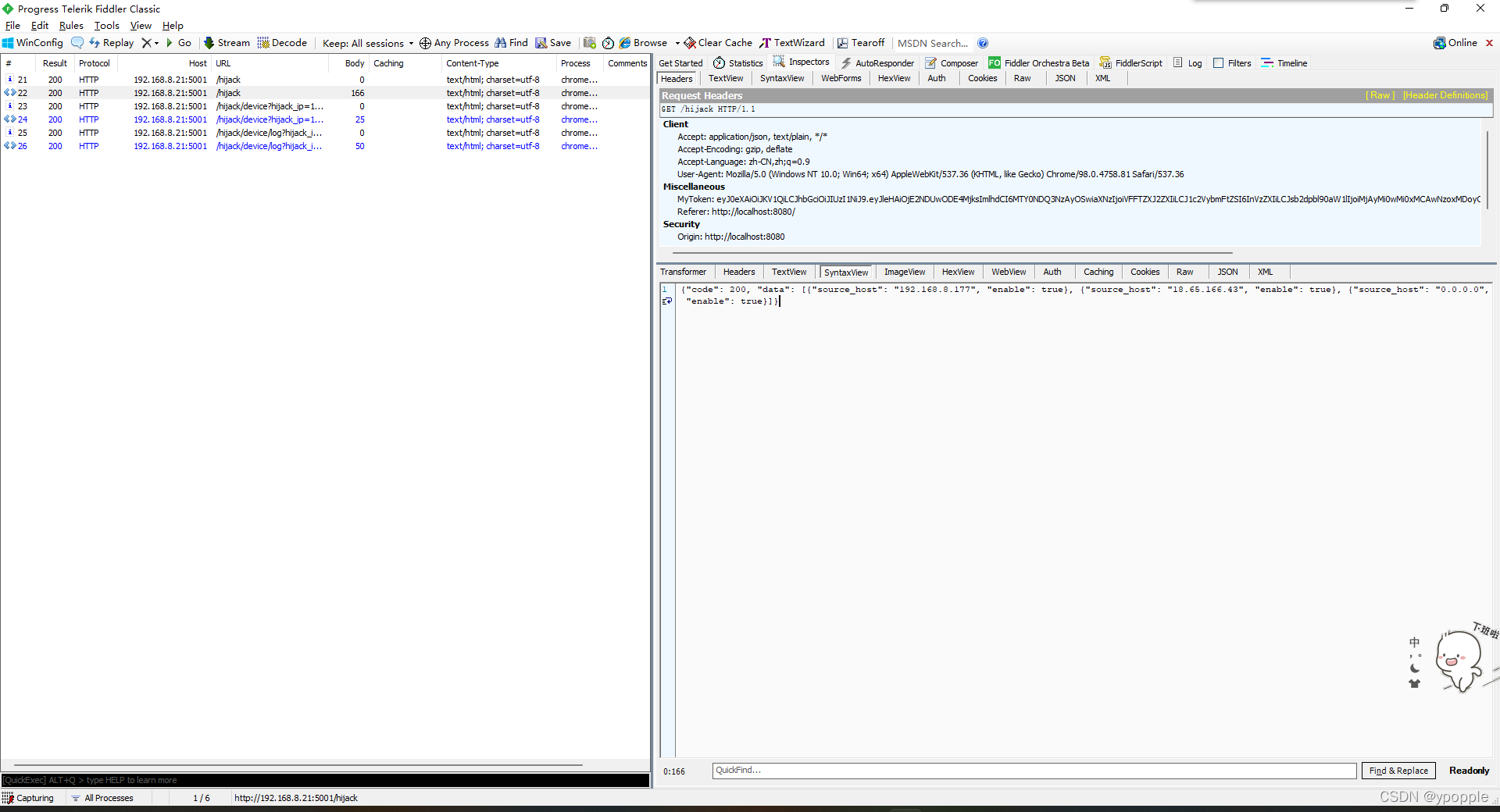Click the Remove sessions X icon
The height and width of the screenshot is (812, 1500).
coord(146,43)
